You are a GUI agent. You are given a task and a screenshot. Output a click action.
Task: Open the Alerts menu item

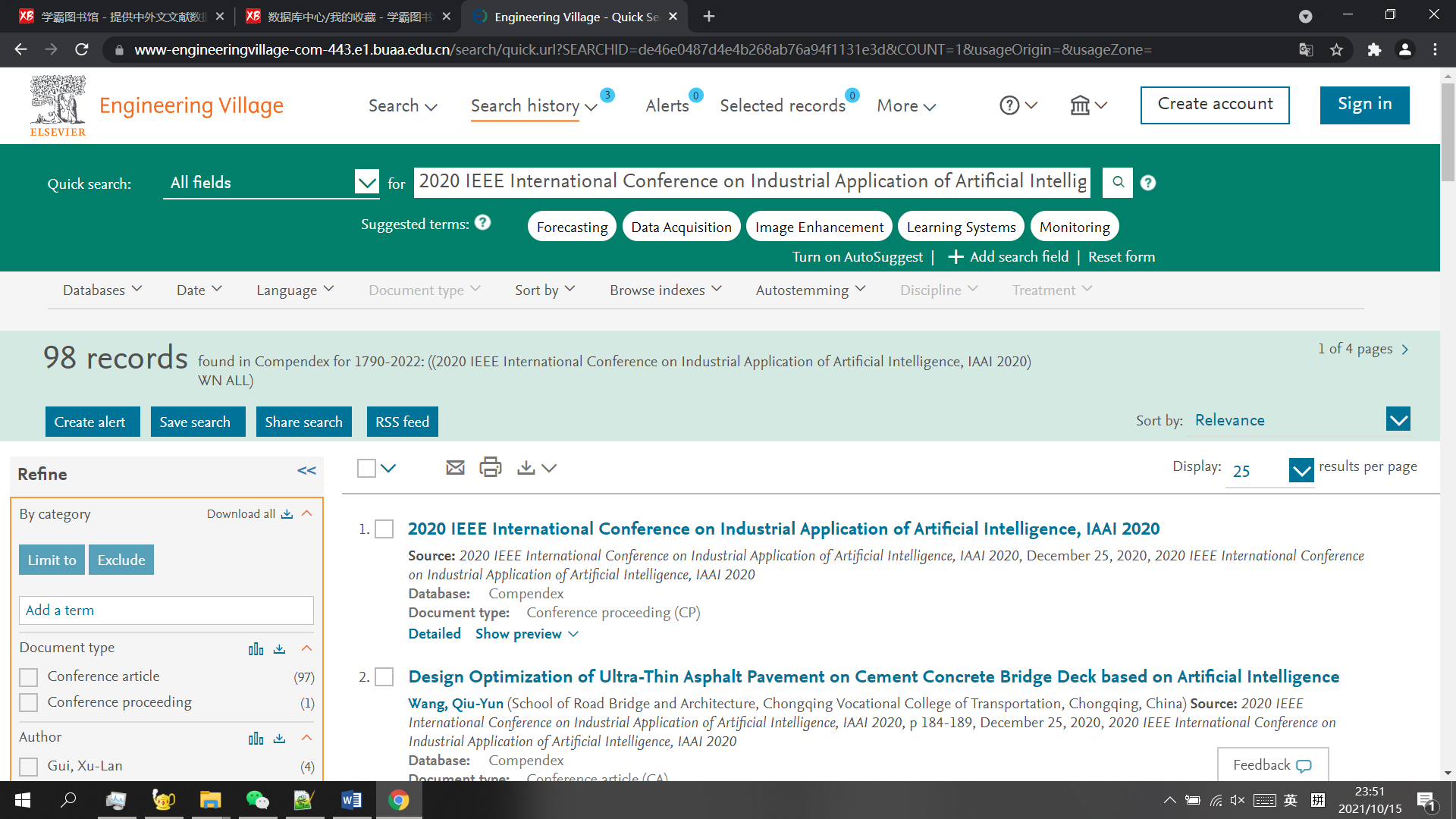coord(667,106)
